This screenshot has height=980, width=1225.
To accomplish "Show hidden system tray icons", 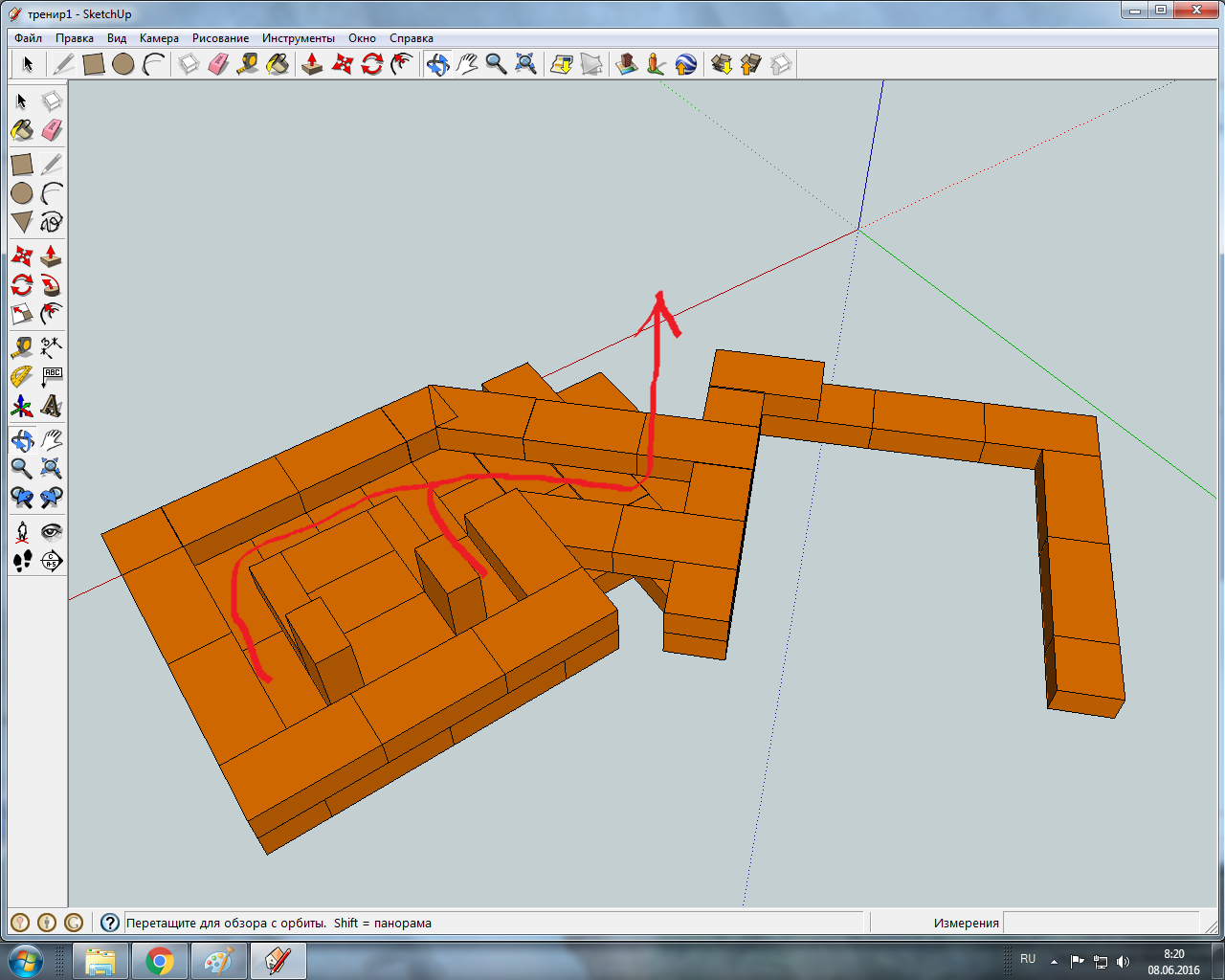I will (1054, 961).
